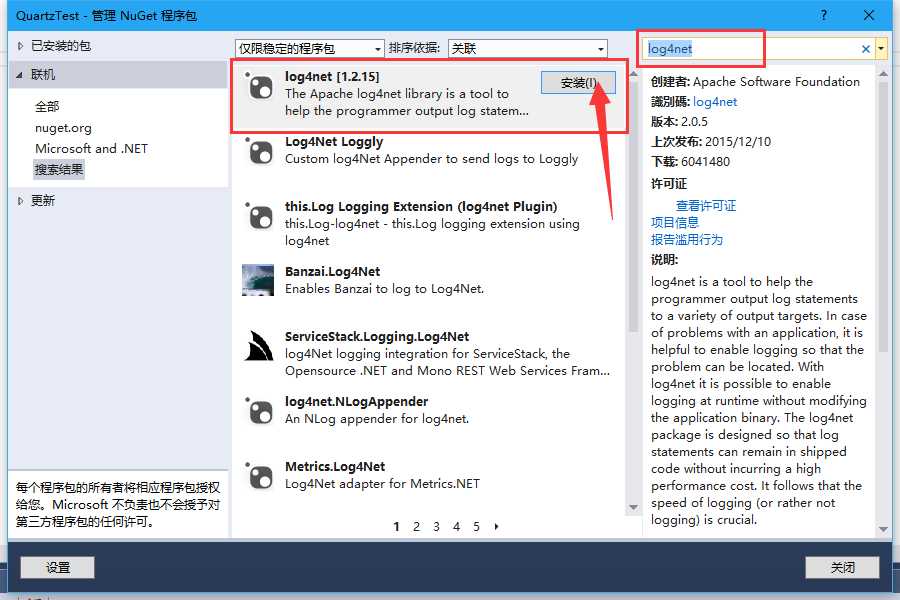This screenshot has height=600, width=900.
Task: Click the help question mark button
Action: point(824,15)
